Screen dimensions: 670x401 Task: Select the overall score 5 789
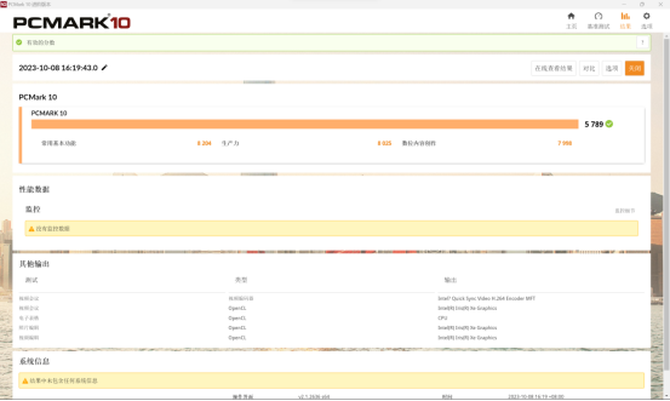[594, 124]
